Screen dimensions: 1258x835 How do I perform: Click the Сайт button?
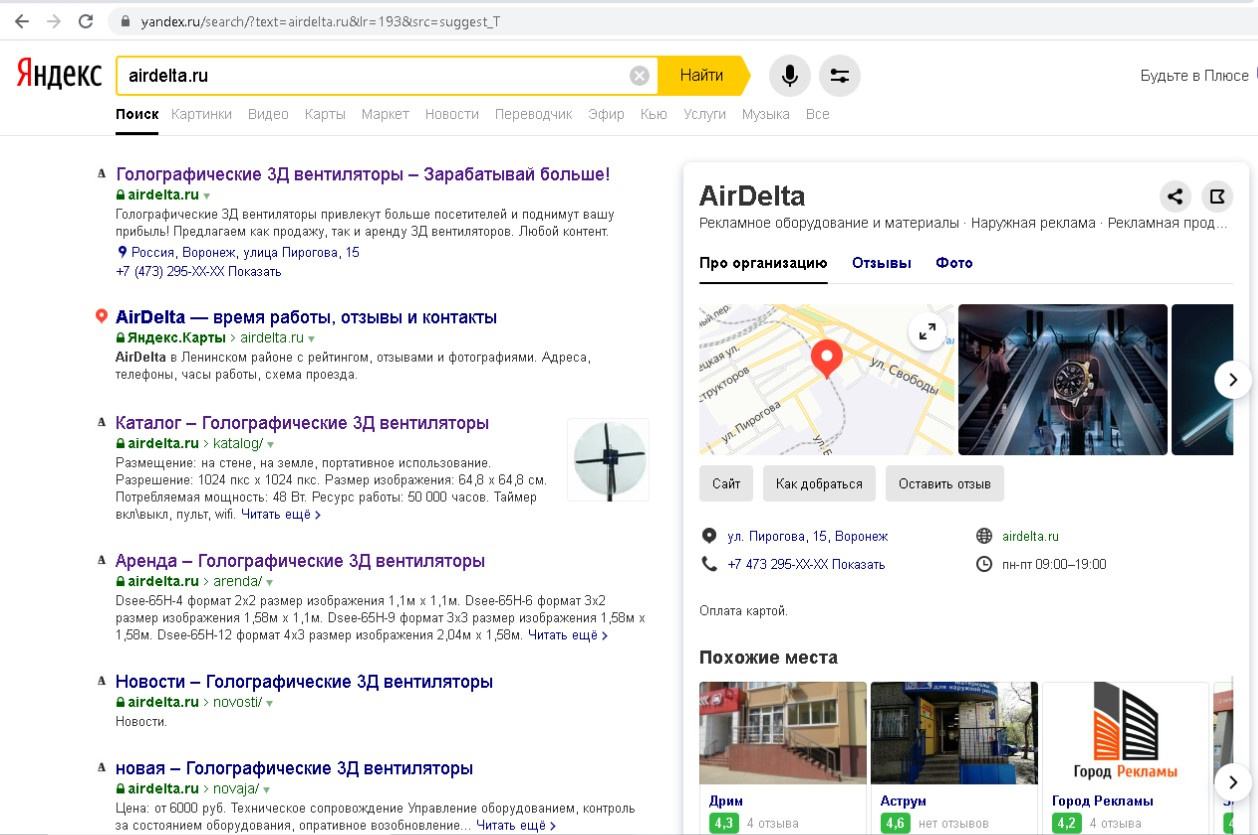tap(726, 483)
